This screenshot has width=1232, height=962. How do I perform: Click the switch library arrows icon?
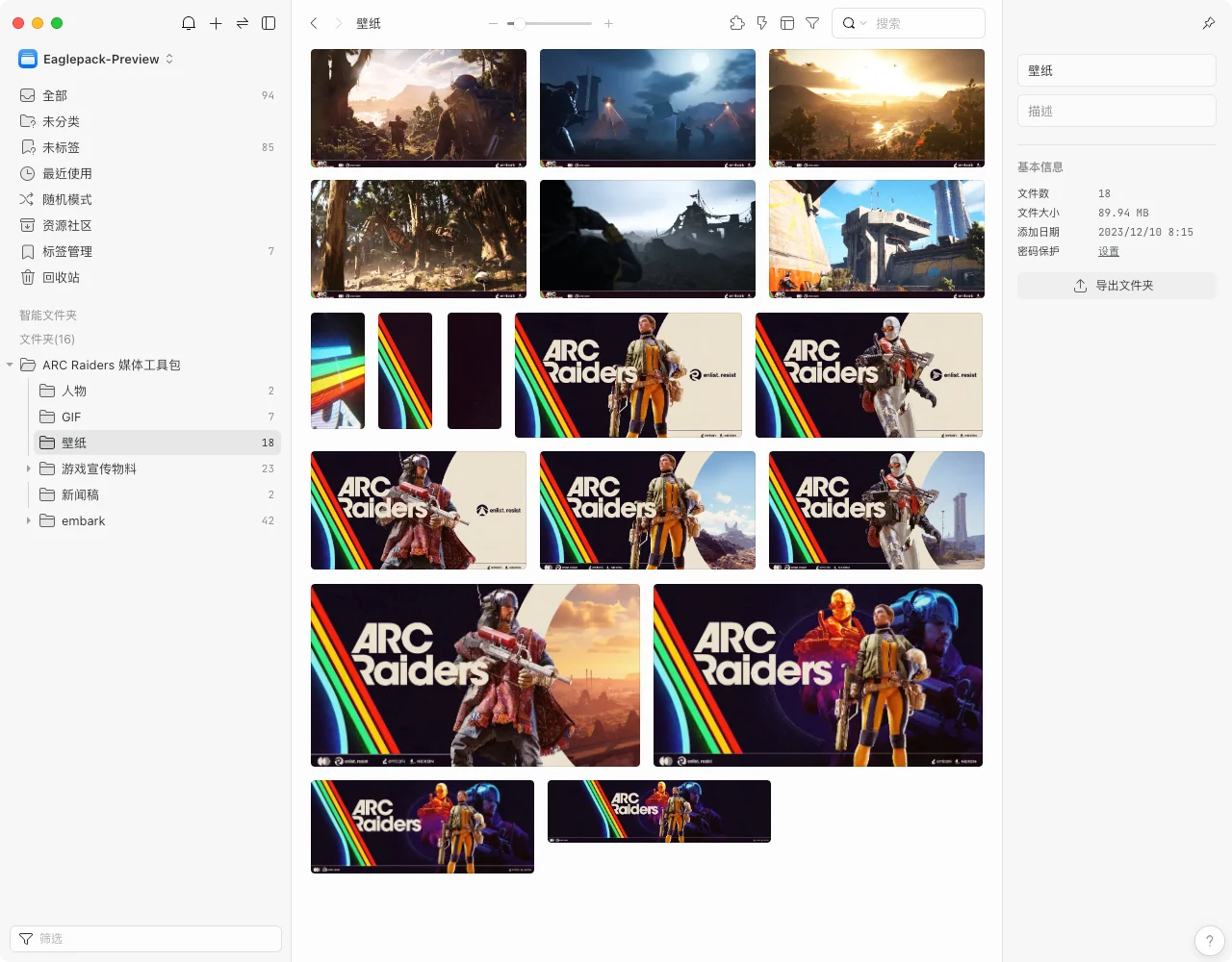pos(243,23)
